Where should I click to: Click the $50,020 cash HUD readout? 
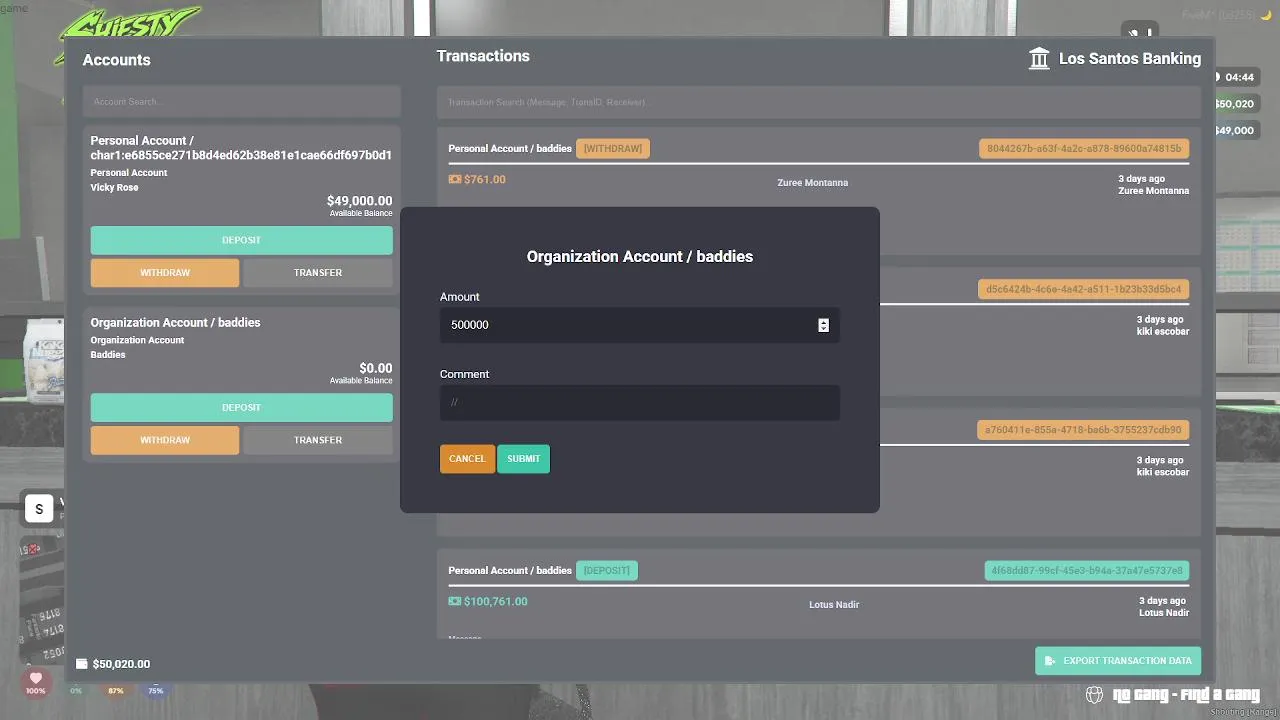pyautogui.click(x=1234, y=104)
